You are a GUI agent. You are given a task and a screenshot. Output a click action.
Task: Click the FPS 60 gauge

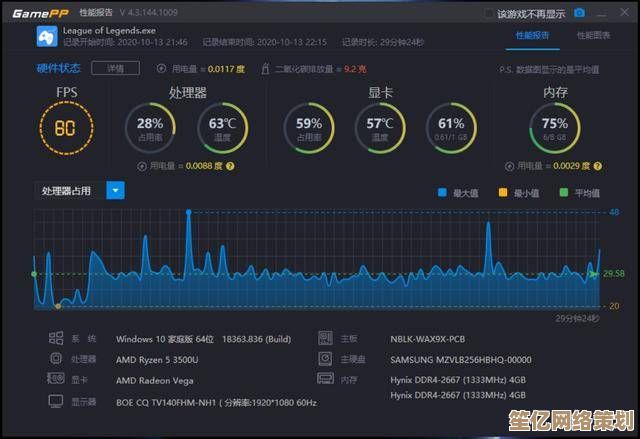[66, 128]
